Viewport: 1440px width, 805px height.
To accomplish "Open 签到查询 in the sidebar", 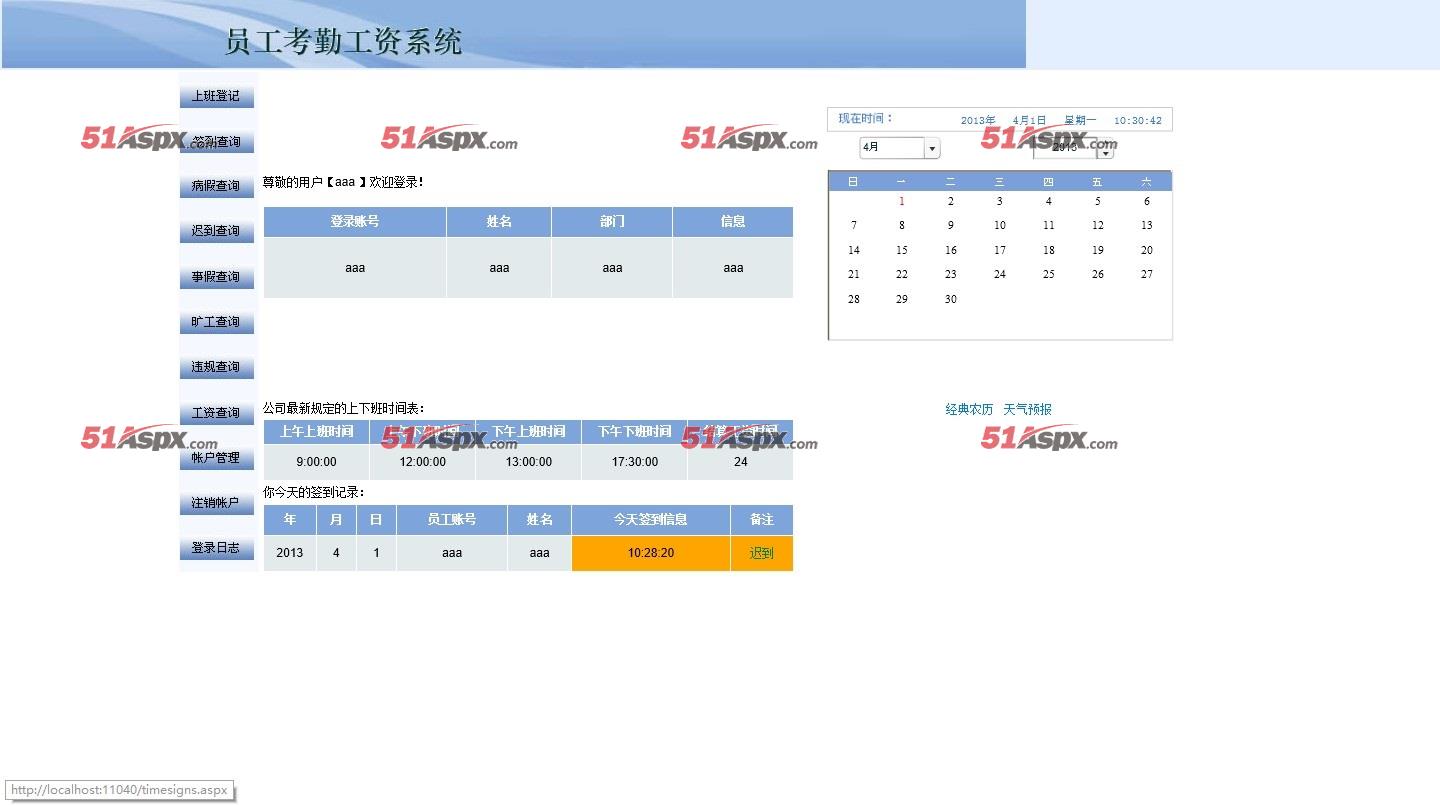I will (x=216, y=142).
